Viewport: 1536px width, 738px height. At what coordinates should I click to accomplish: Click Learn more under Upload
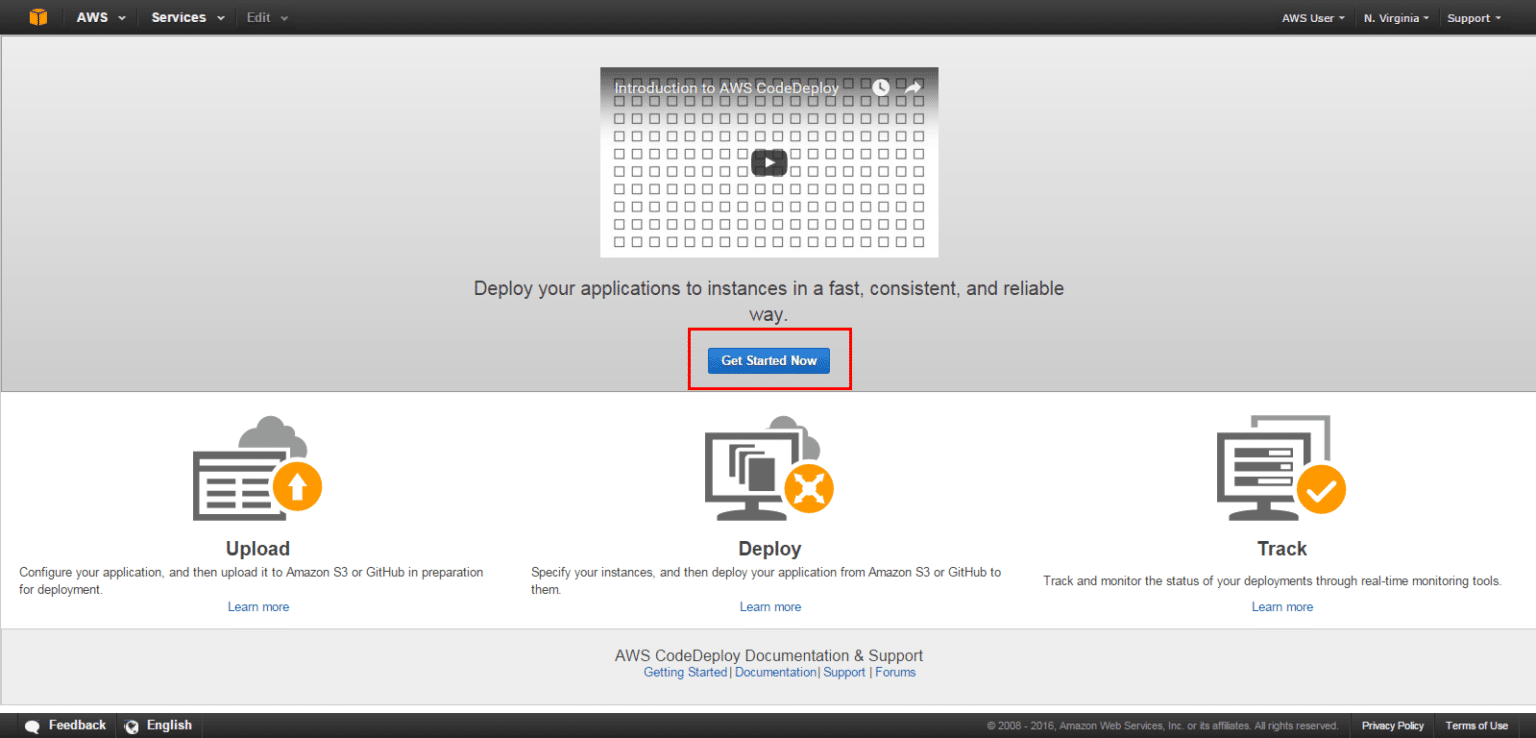coord(258,607)
